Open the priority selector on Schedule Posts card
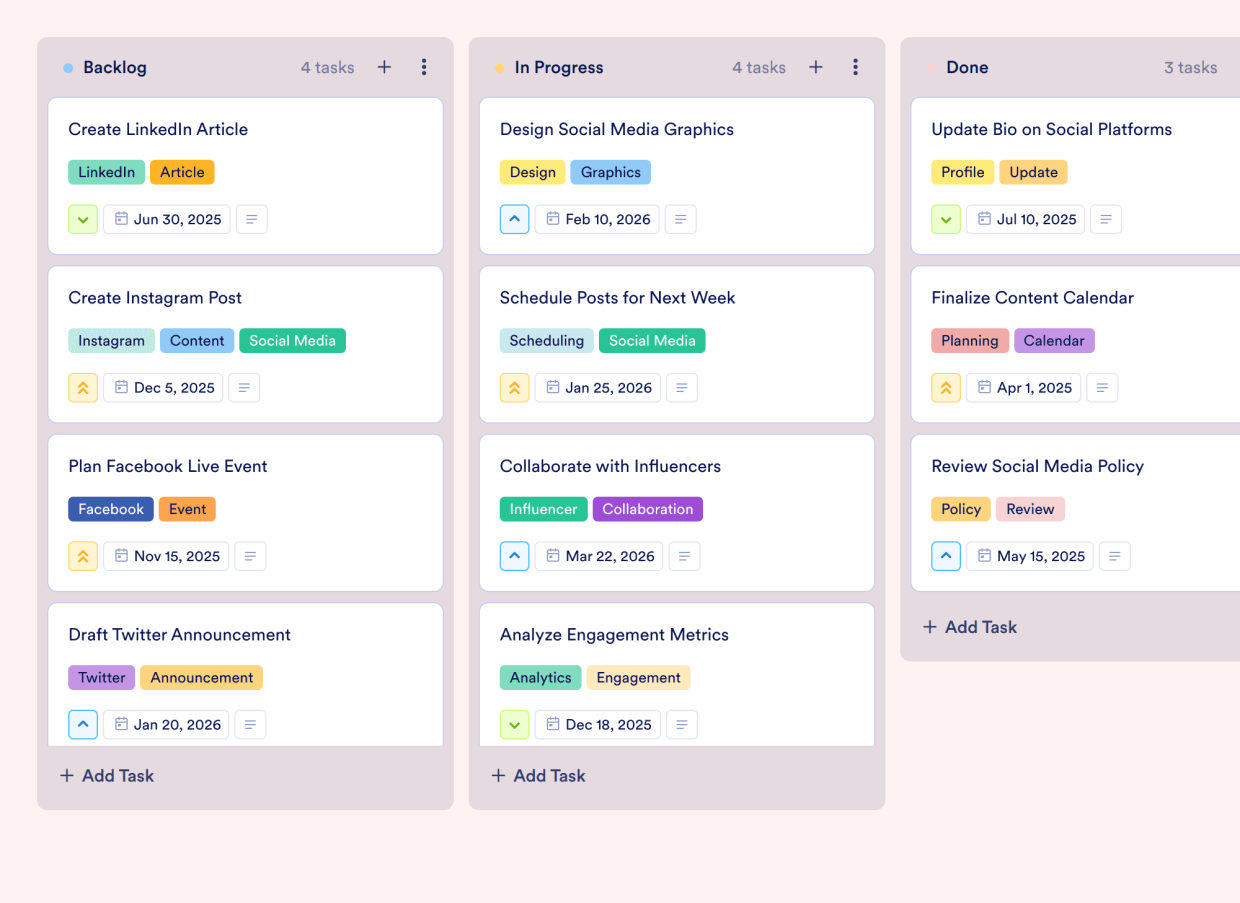This screenshot has height=903, width=1240. pyautogui.click(x=514, y=387)
